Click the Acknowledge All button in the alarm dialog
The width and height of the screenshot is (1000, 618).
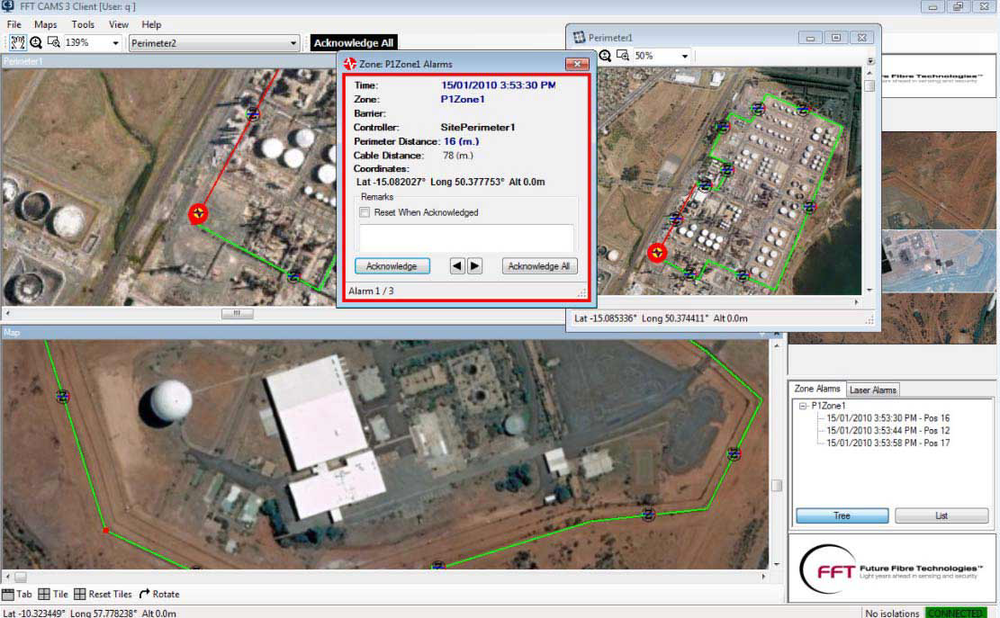(539, 266)
